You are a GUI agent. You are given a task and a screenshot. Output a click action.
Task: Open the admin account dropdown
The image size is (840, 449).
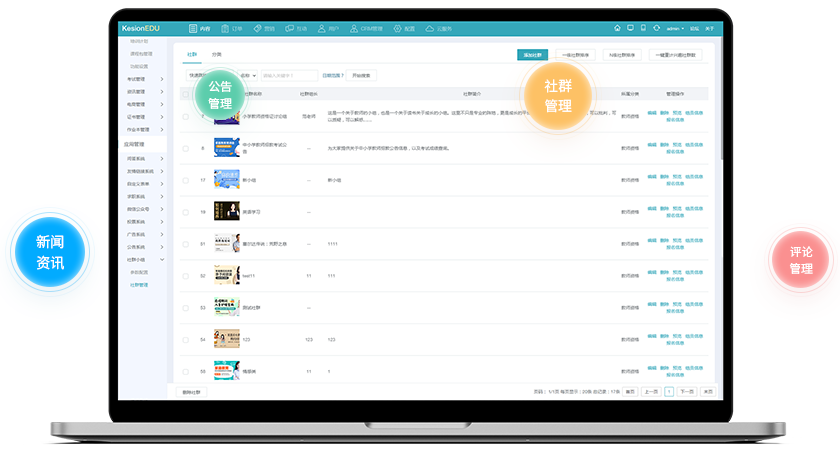674,29
